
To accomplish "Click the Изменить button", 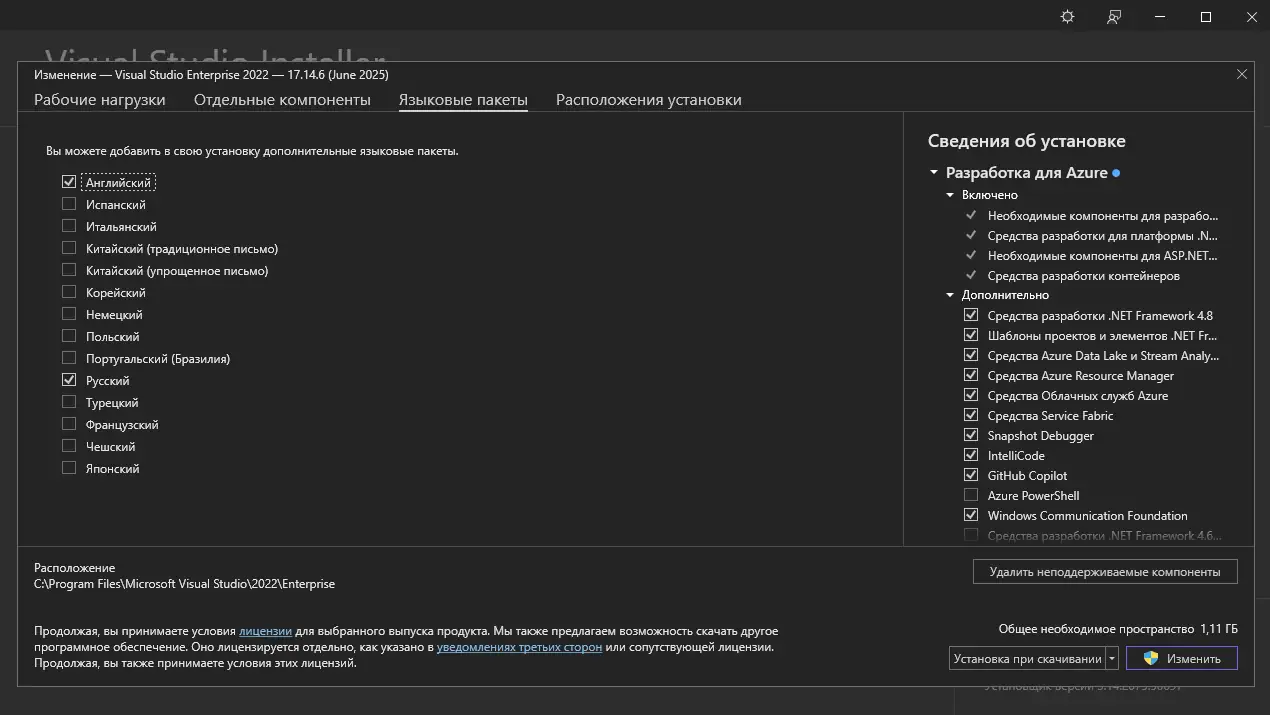I will coord(1181,659).
